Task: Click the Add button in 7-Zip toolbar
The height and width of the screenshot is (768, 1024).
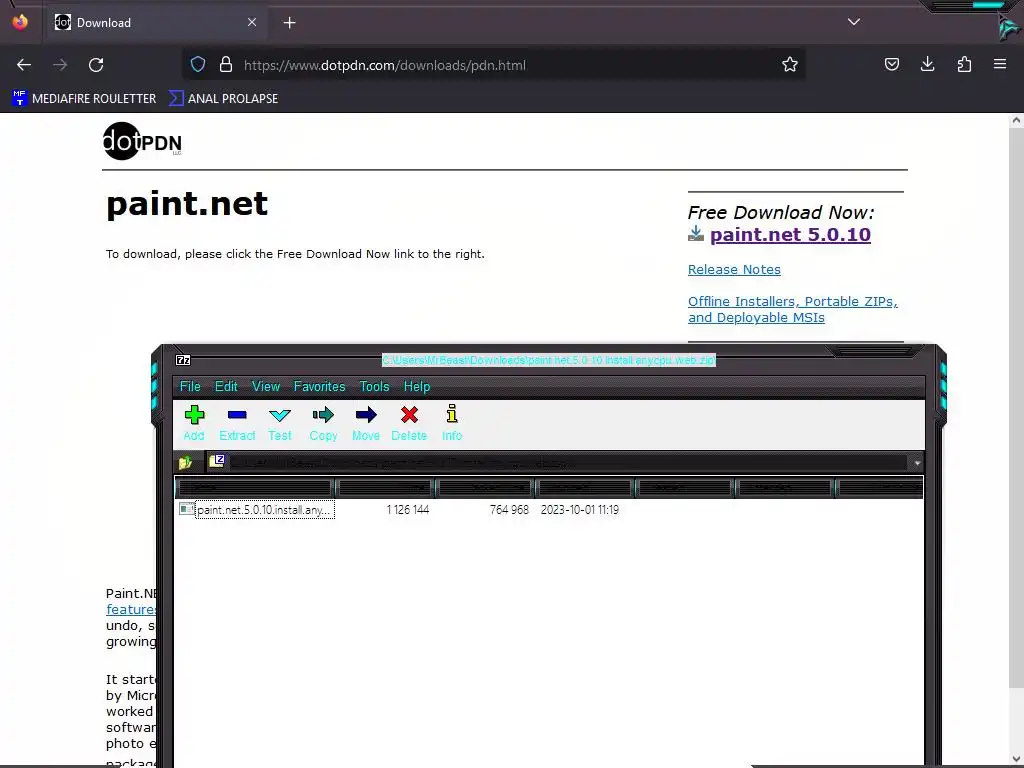Action: pyautogui.click(x=194, y=423)
